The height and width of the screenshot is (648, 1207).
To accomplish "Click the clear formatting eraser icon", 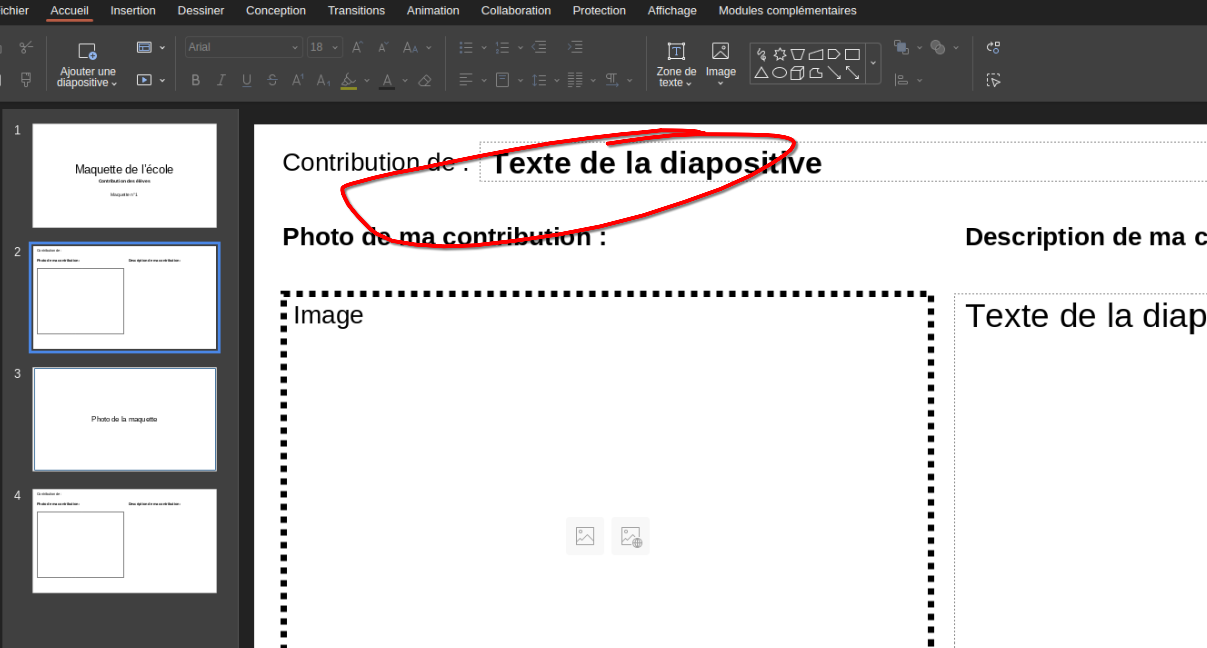I will [424, 80].
